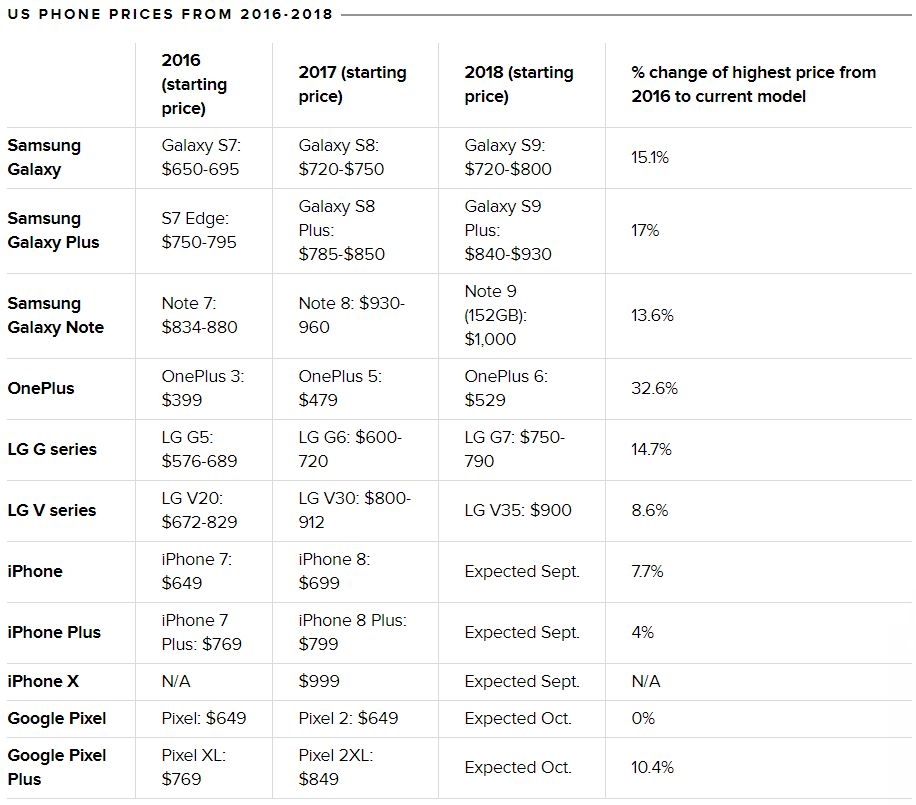Click the iPhone X row label

click(43, 681)
